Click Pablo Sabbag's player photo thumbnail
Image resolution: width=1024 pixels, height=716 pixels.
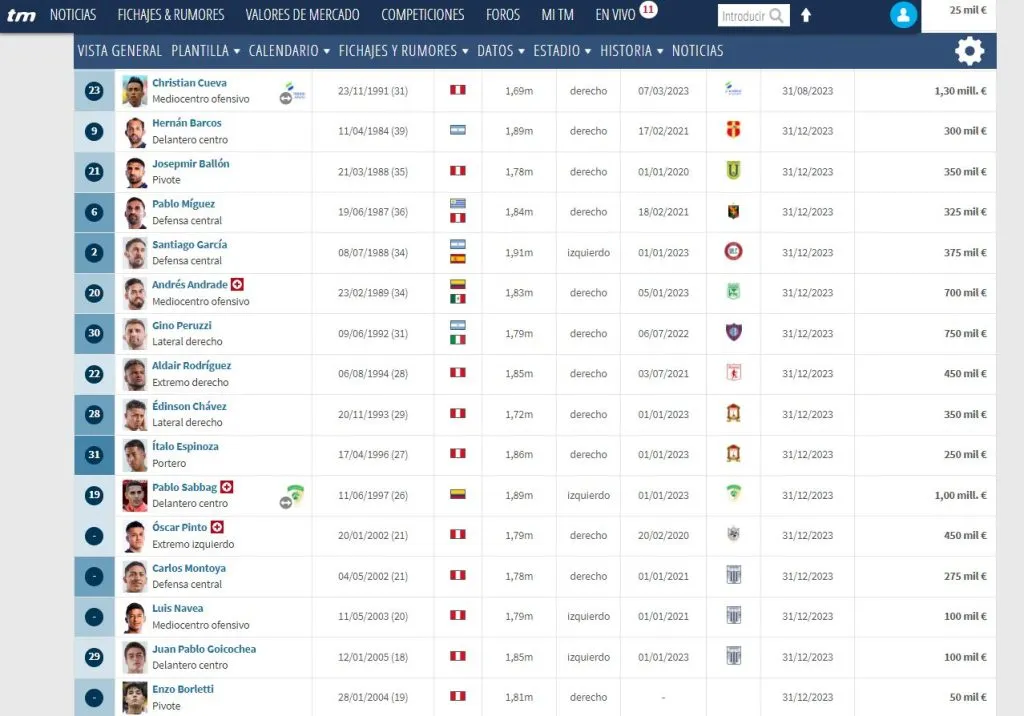click(134, 495)
